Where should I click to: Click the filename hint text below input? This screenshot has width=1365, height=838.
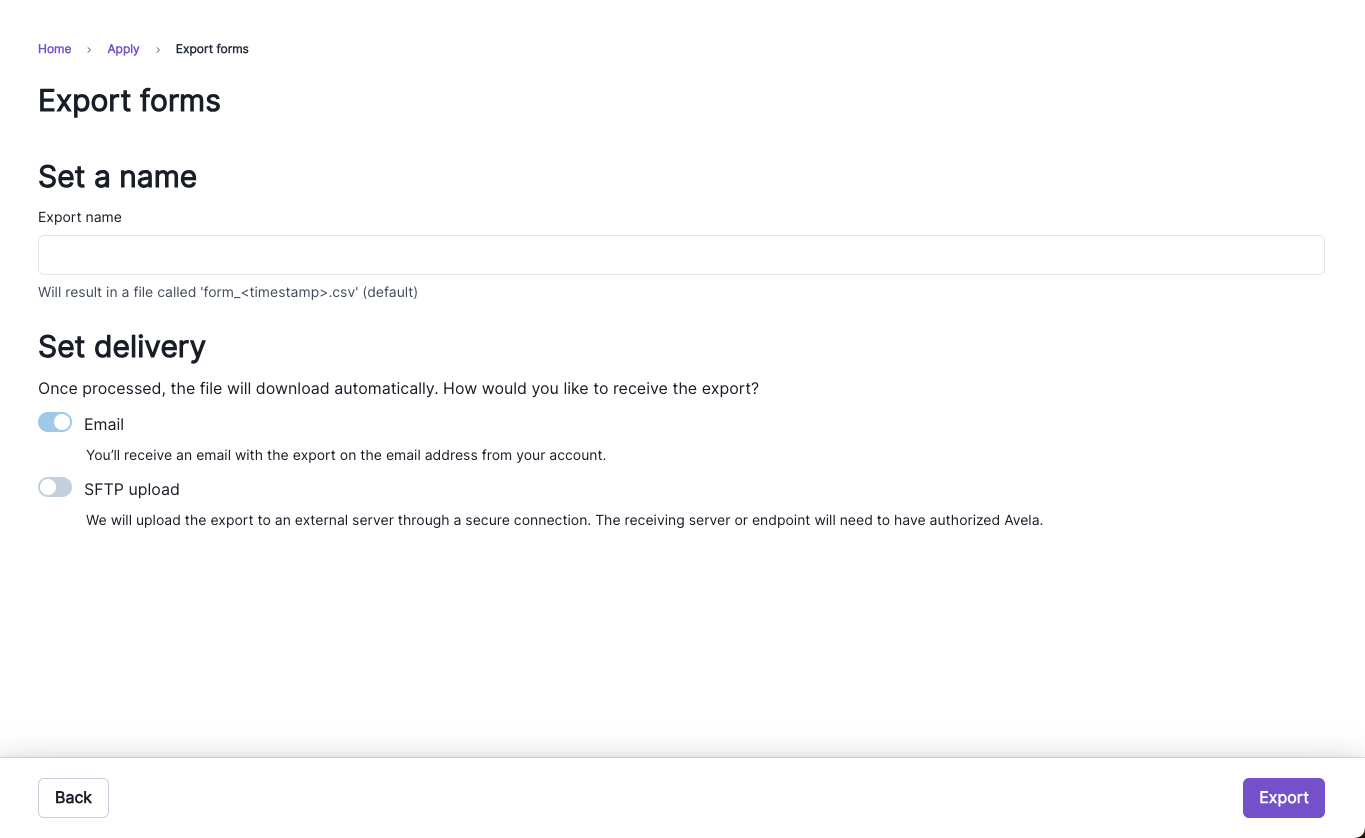[227, 292]
